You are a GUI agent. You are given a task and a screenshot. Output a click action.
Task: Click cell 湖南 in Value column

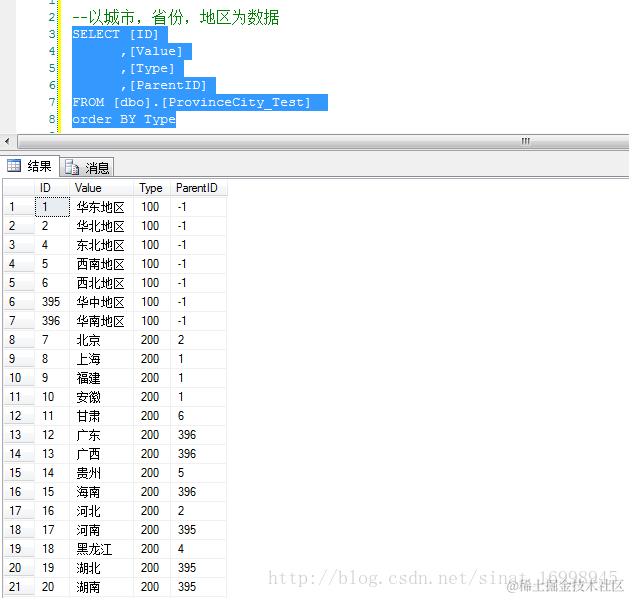coord(101,587)
